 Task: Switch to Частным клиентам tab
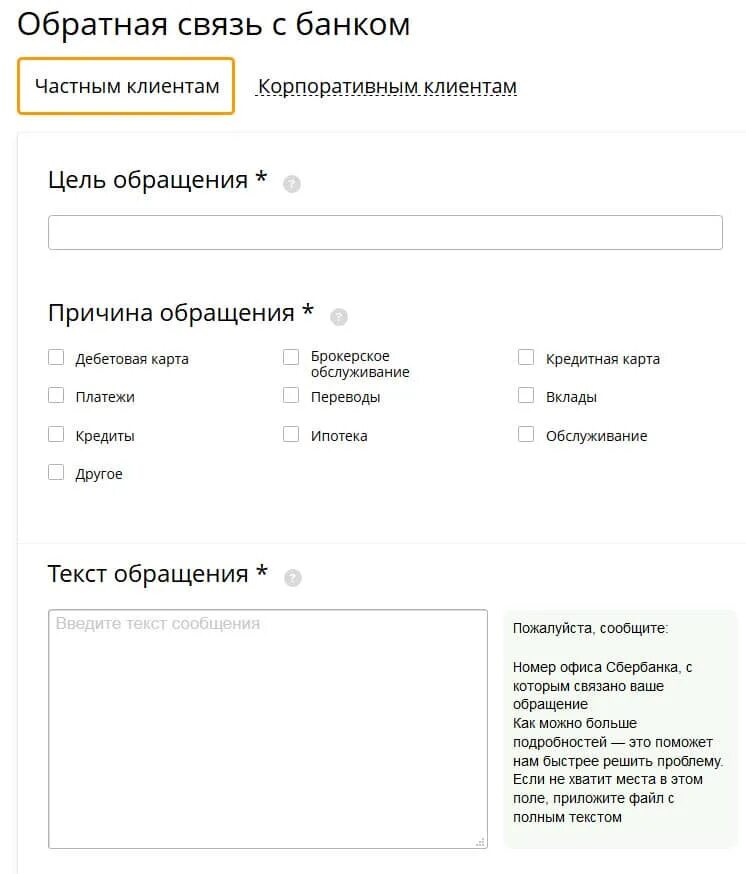[x=126, y=86]
